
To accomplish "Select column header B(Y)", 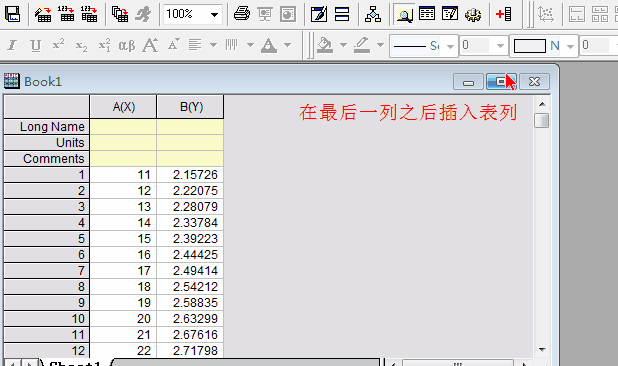I will click(190, 107).
